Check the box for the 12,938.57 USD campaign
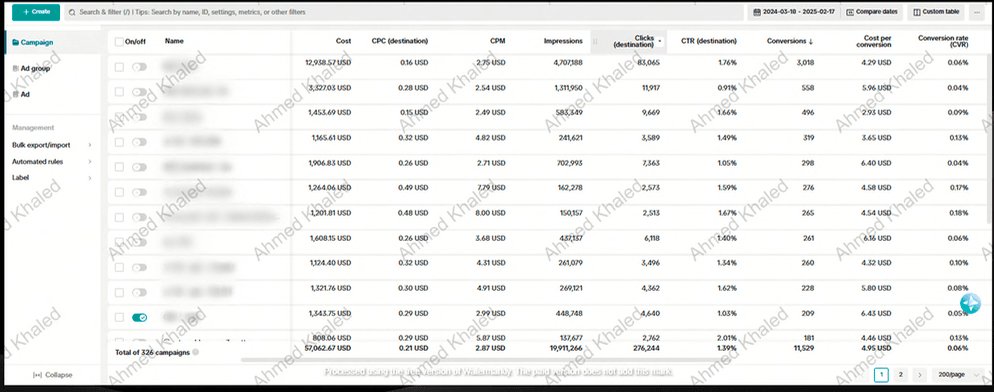The width and height of the screenshot is (994, 392). (119, 67)
